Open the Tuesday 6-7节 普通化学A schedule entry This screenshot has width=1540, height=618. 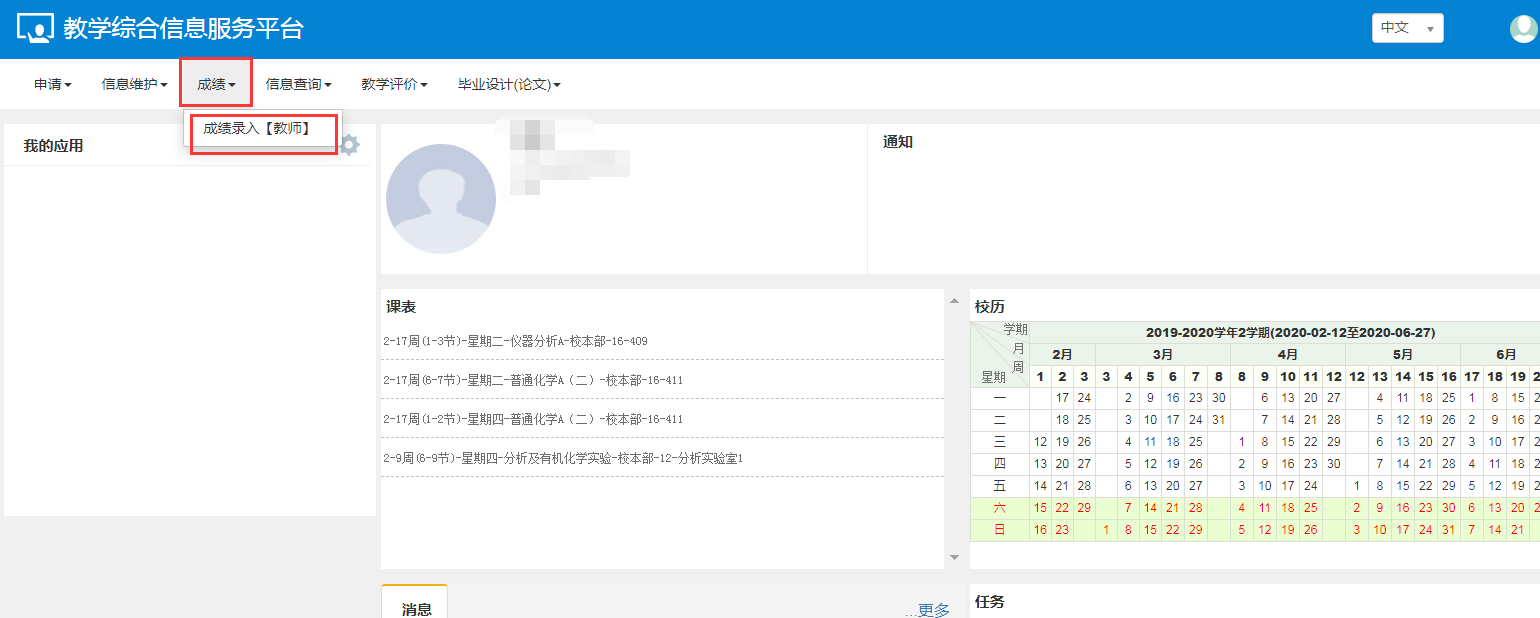(533, 380)
